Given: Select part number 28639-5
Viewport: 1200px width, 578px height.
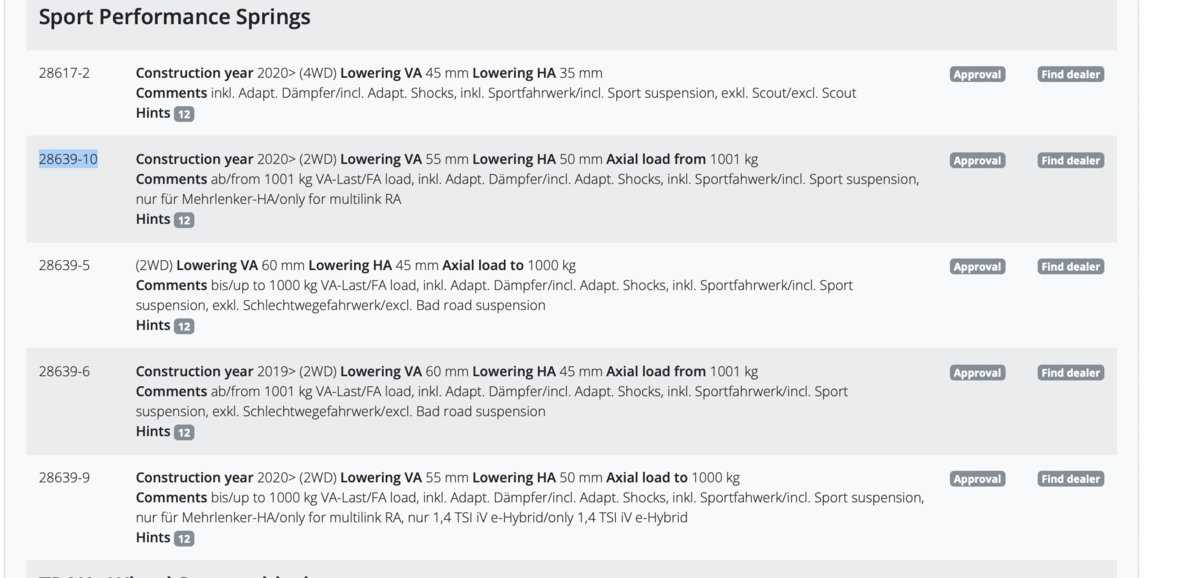Looking at the screenshot, I should tap(64, 265).
